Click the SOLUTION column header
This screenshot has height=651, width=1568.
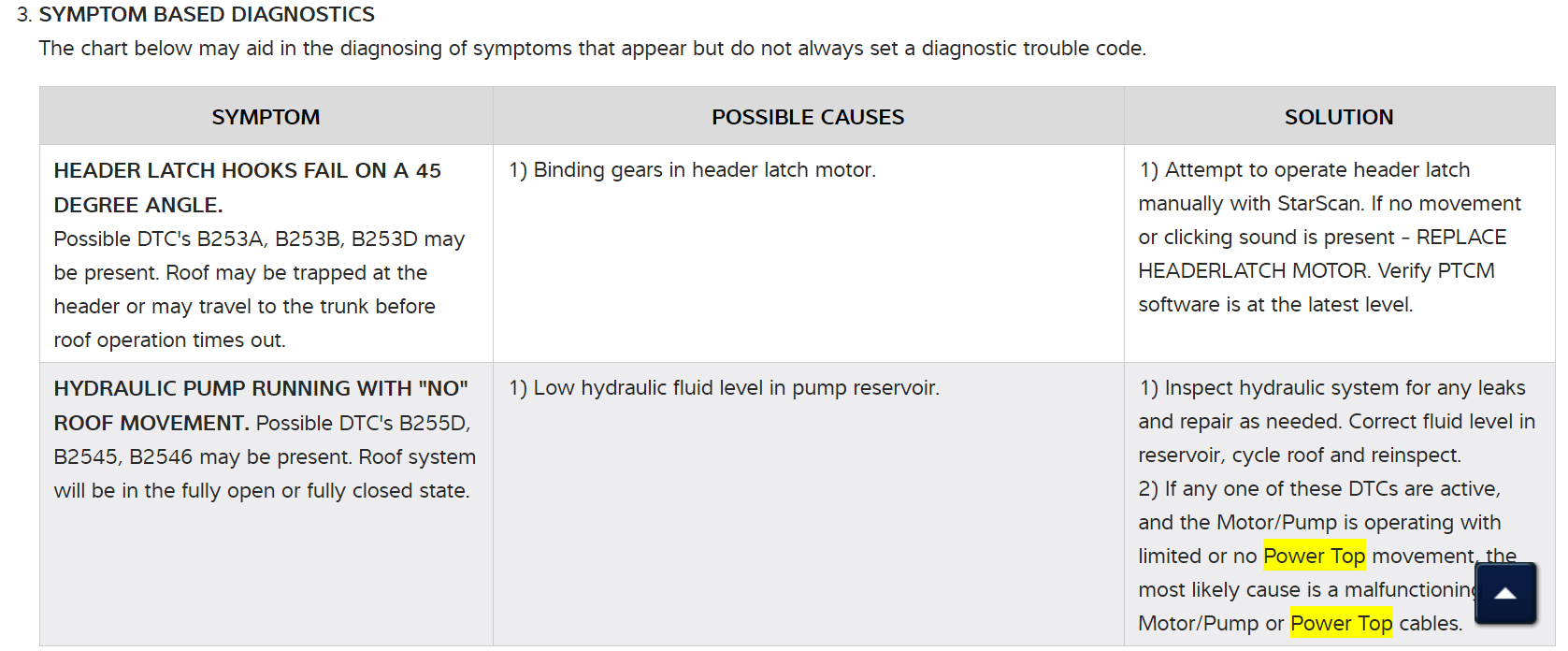(x=1338, y=117)
